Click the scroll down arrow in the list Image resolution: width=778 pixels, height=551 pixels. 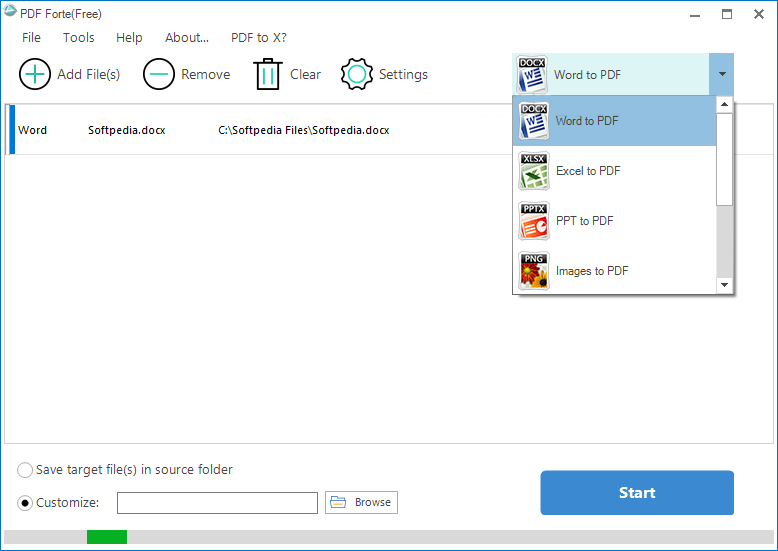[724, 285]
